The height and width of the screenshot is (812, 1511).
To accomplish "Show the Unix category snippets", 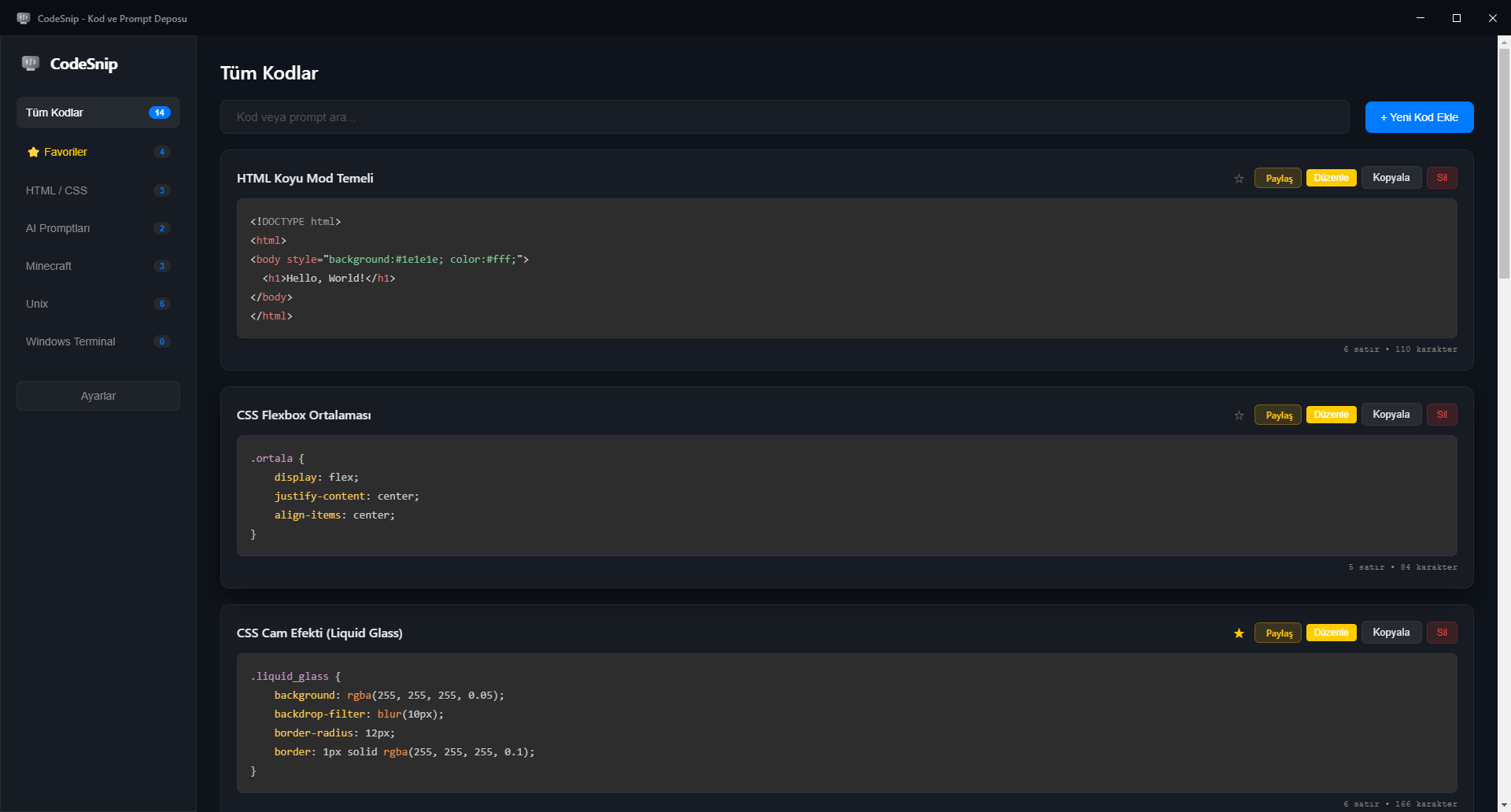I will pos(98,304).
